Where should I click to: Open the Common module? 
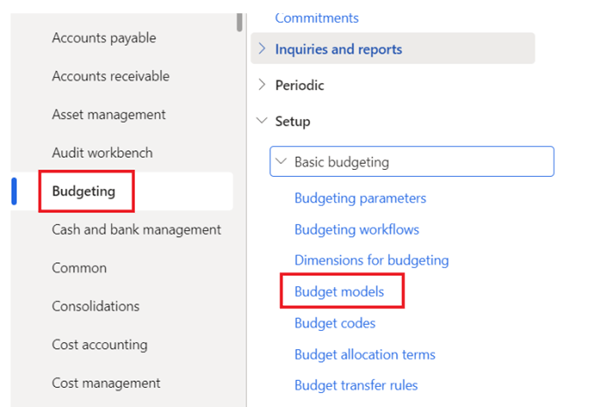pos(79,268)
